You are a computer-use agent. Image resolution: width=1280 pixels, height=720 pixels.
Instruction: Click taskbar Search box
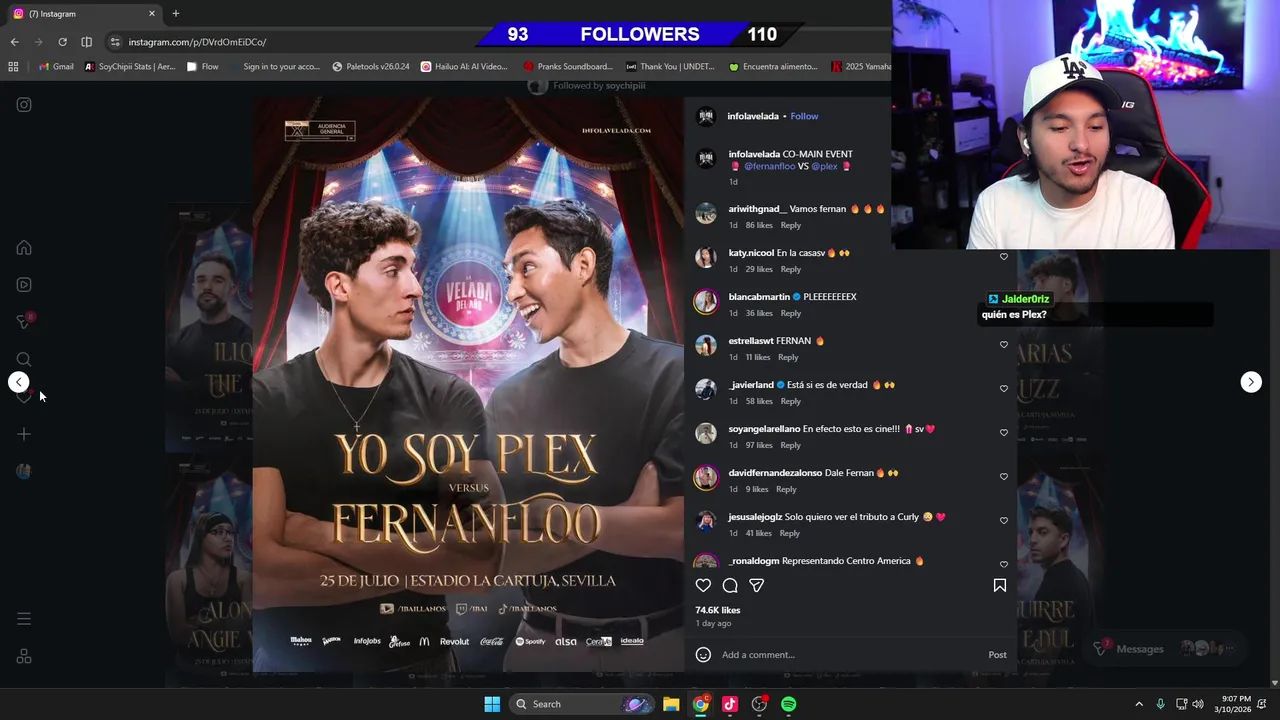click(583, 704)
